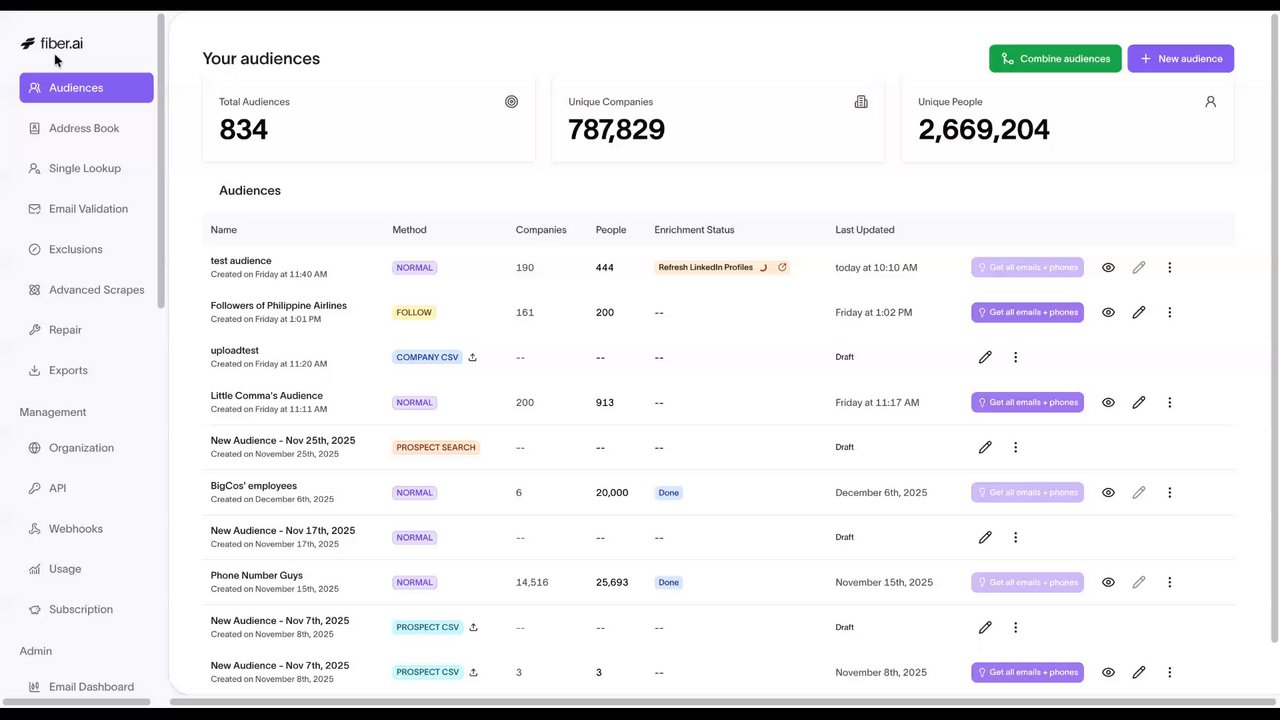Edit New Audience - Nov 25th draft
The width and height of the screenshot is (1280, 720).
(985, 447)
